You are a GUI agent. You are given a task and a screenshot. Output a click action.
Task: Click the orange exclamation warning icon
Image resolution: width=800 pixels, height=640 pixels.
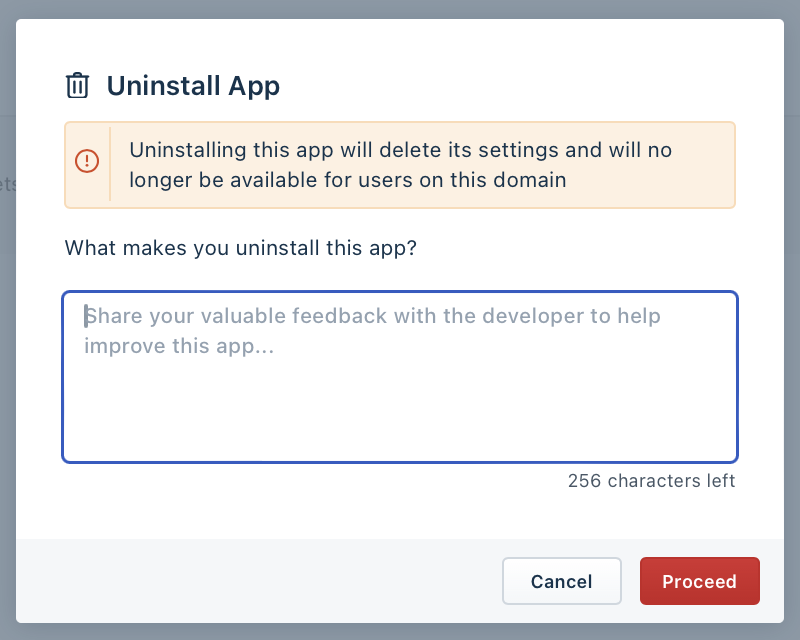[87, 161]
